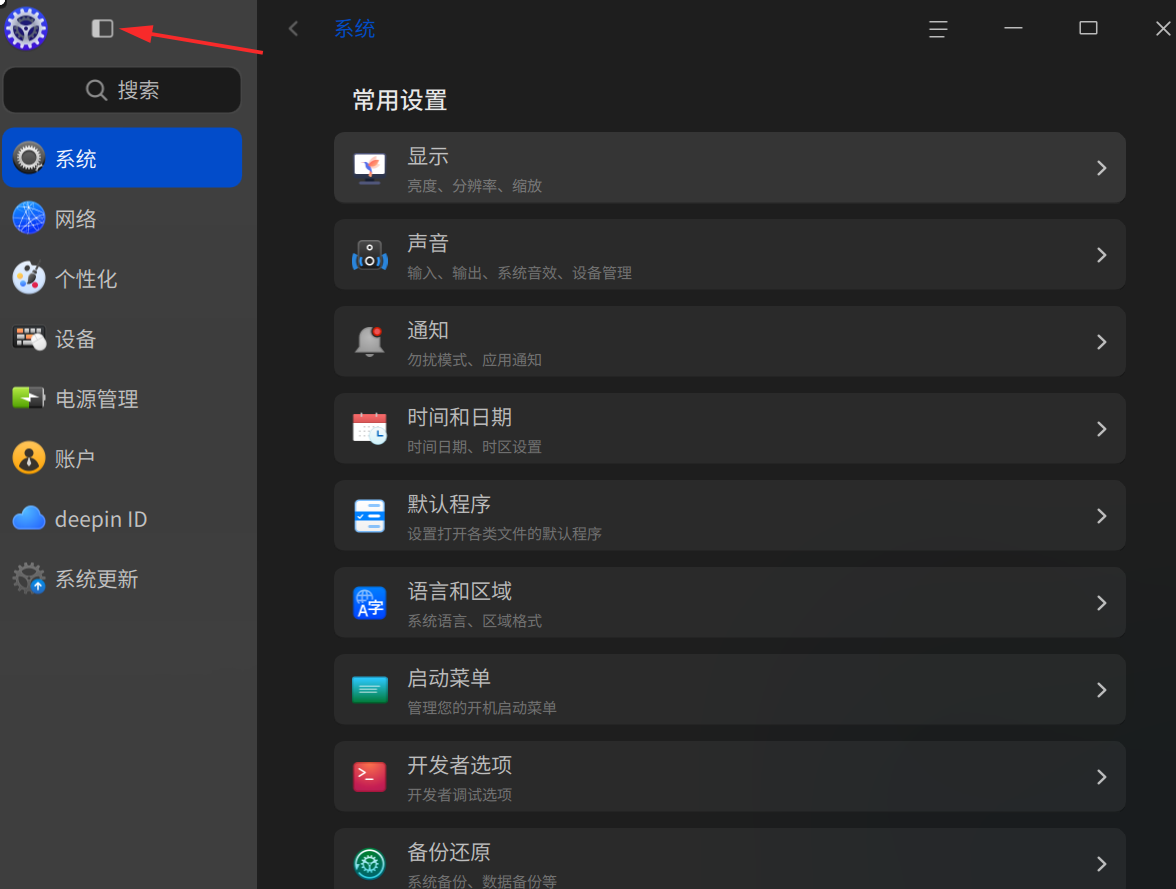Click the 启动菜单 green icon

370,689
